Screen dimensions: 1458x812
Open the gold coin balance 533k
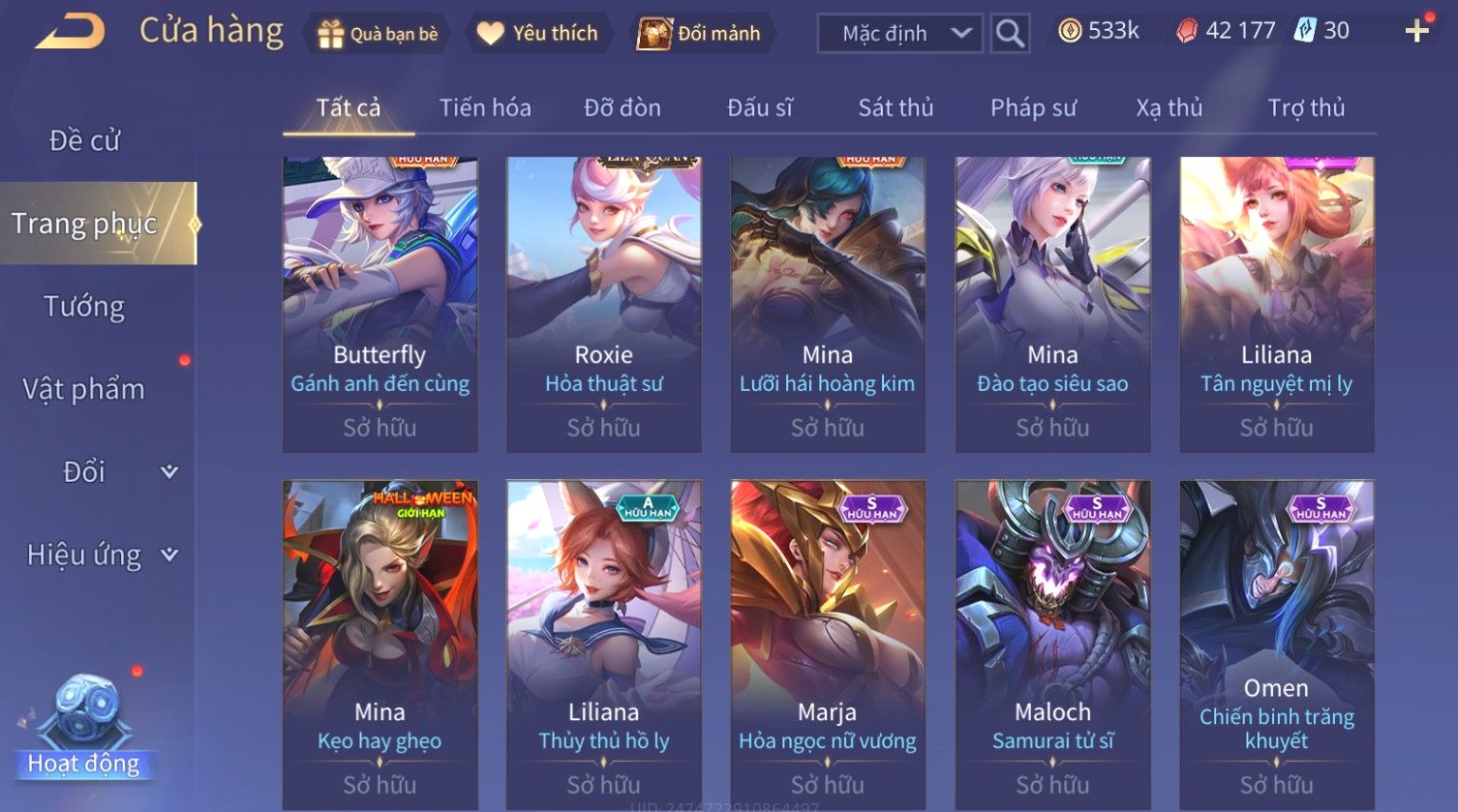[1098, 31]
